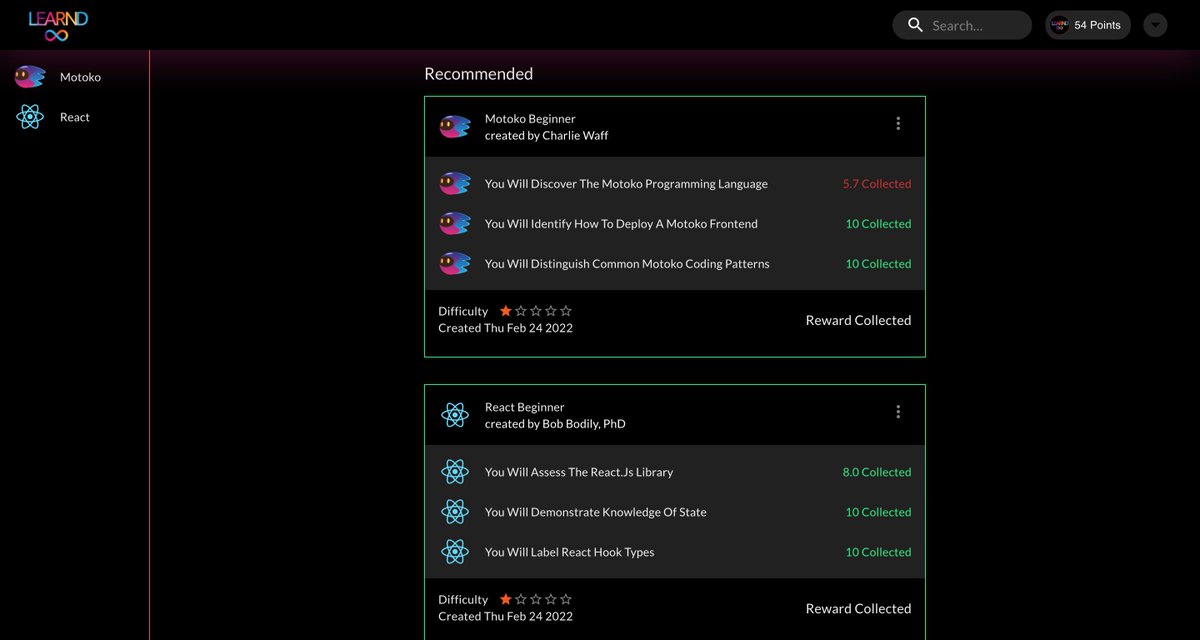Click the search magnifier icon
Image resolution: width=1200 pixels, height=640 pixels.
[x=915, y=25]
